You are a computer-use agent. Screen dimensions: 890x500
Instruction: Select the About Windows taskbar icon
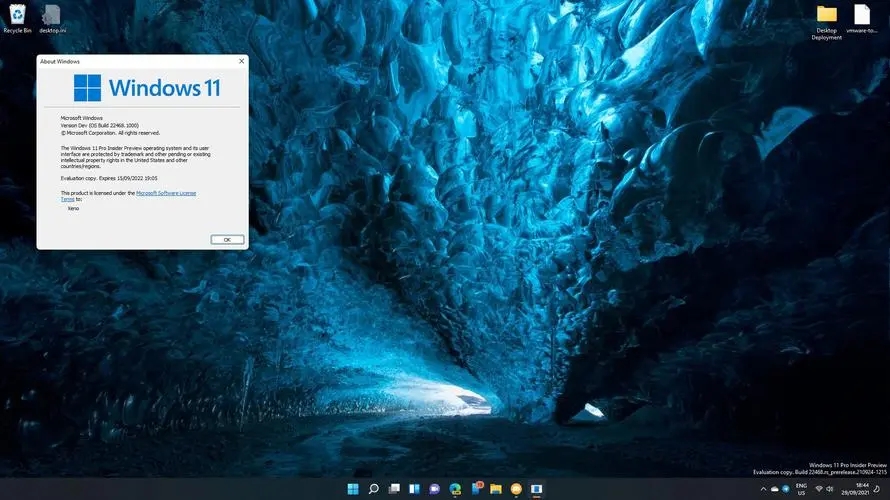click(x=536, y=489)
